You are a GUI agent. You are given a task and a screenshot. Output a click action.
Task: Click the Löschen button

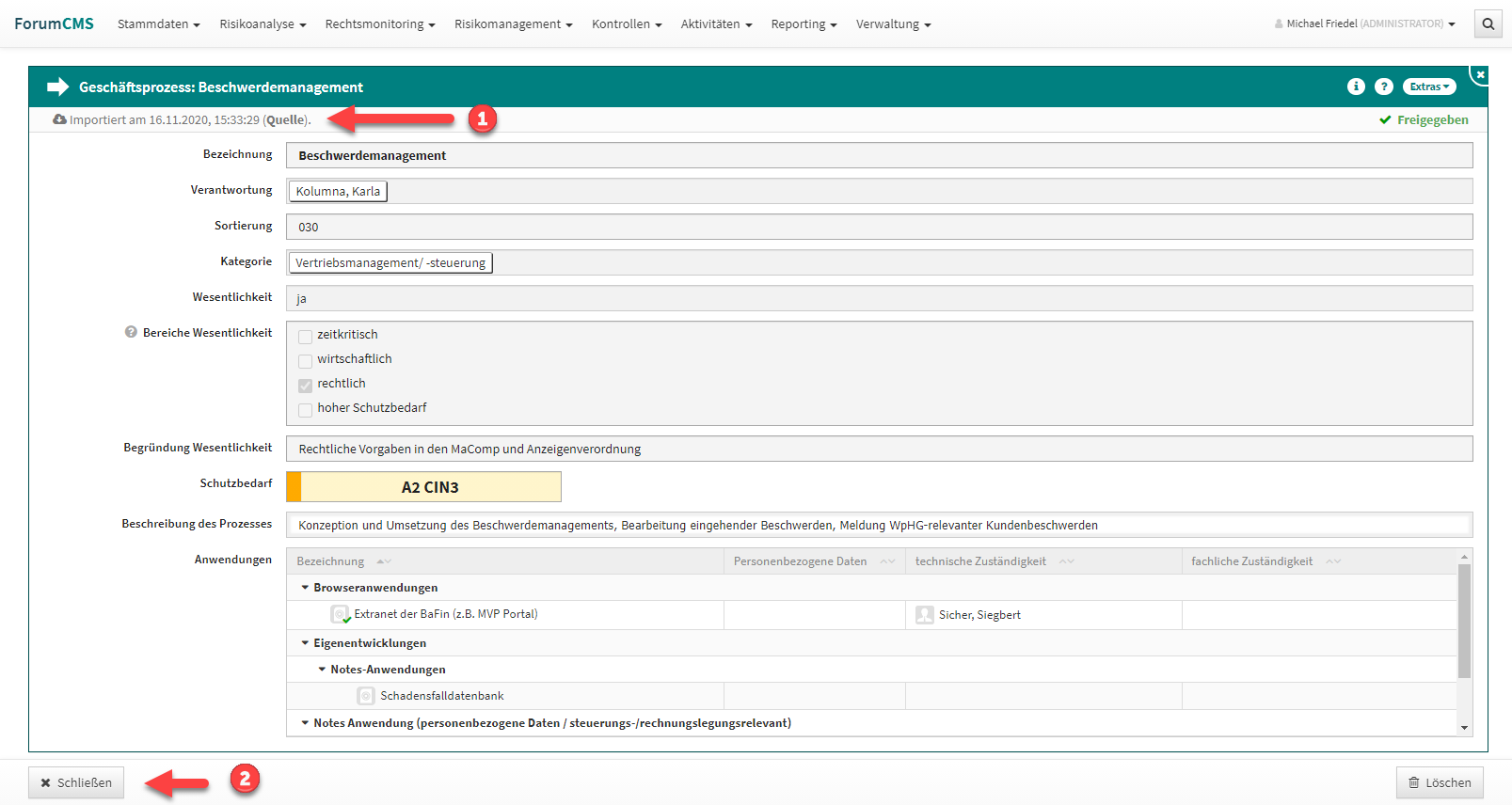coord(1439,782)
